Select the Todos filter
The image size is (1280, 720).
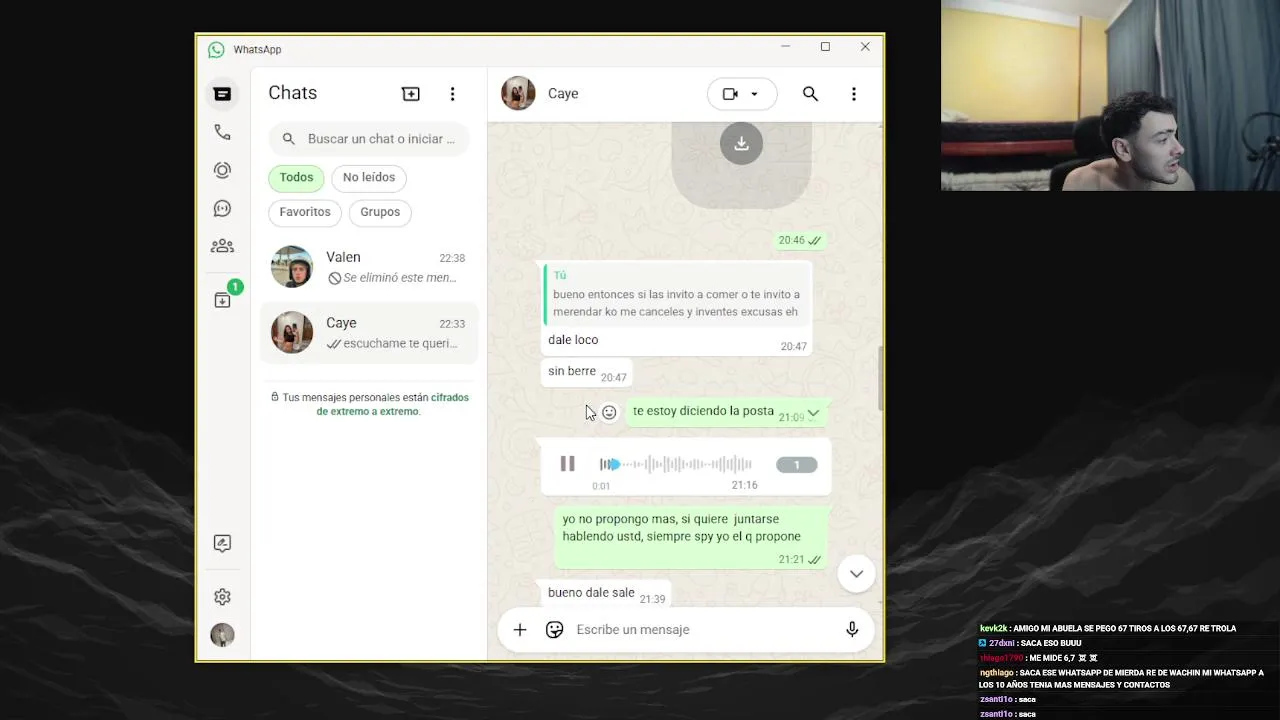click(296, 177)
